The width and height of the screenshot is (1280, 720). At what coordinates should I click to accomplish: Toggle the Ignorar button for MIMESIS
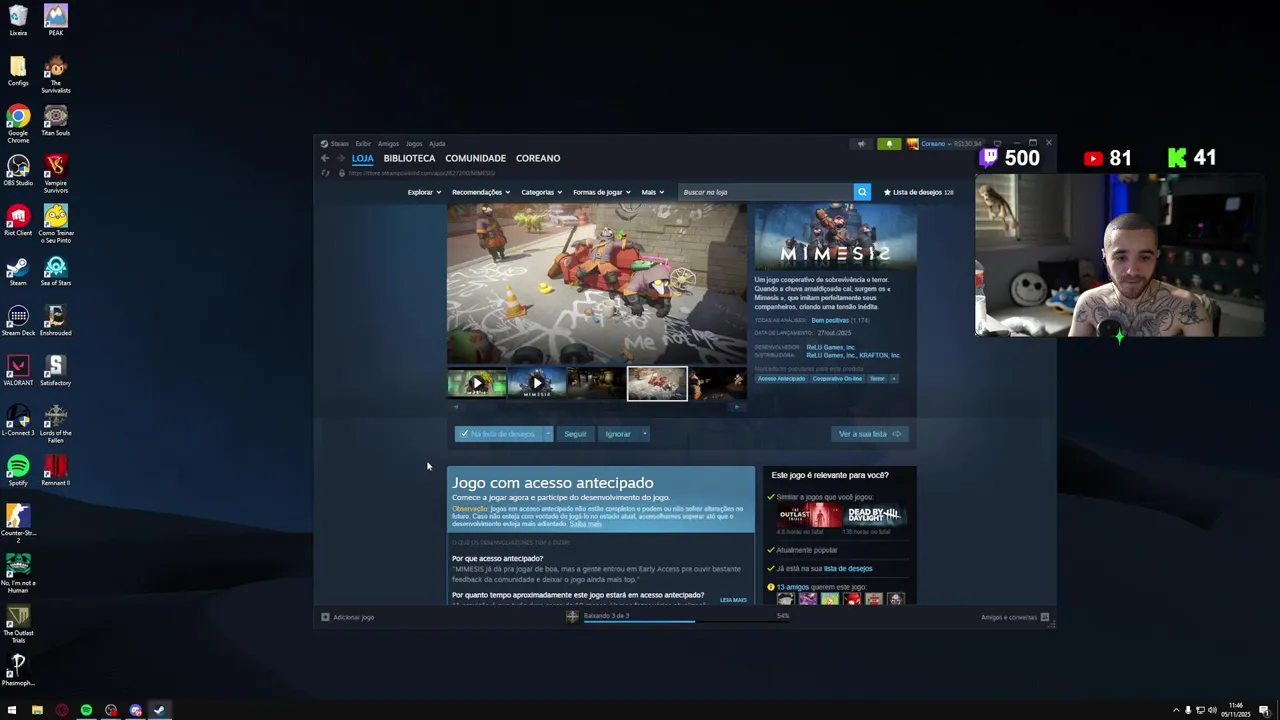tap(618, 434)
